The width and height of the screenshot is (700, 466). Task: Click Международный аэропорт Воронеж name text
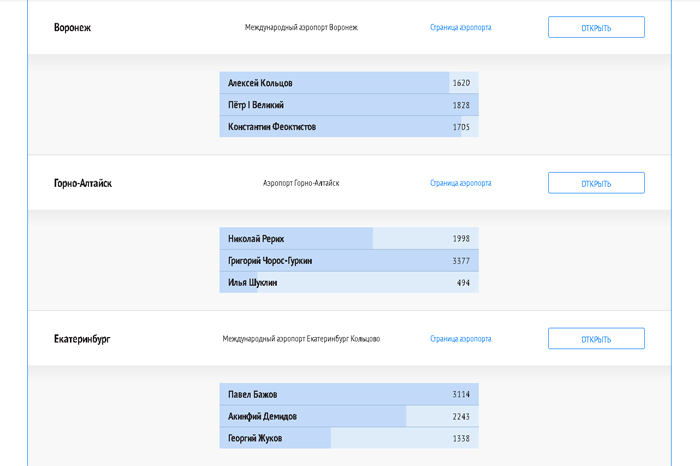[301, 27]
